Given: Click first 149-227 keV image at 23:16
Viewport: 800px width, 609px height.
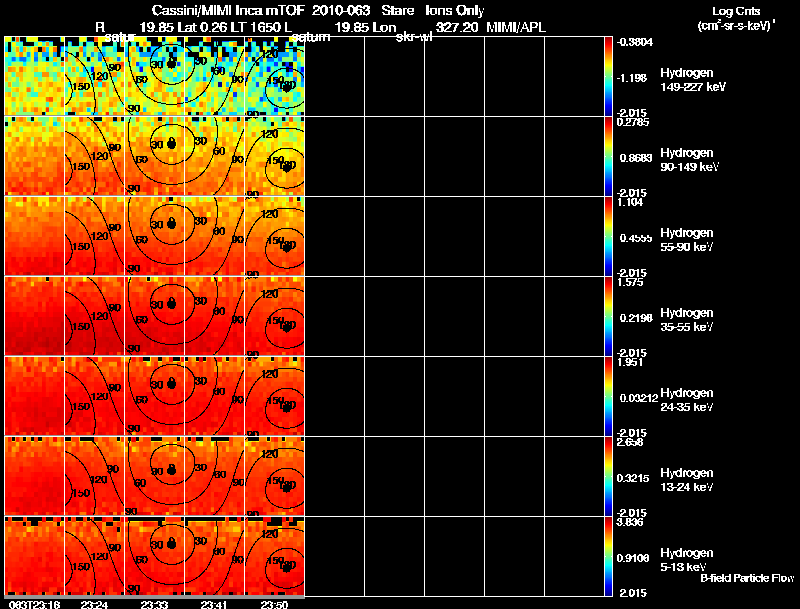Looking at the screenshot, I should tap(34, 76).
